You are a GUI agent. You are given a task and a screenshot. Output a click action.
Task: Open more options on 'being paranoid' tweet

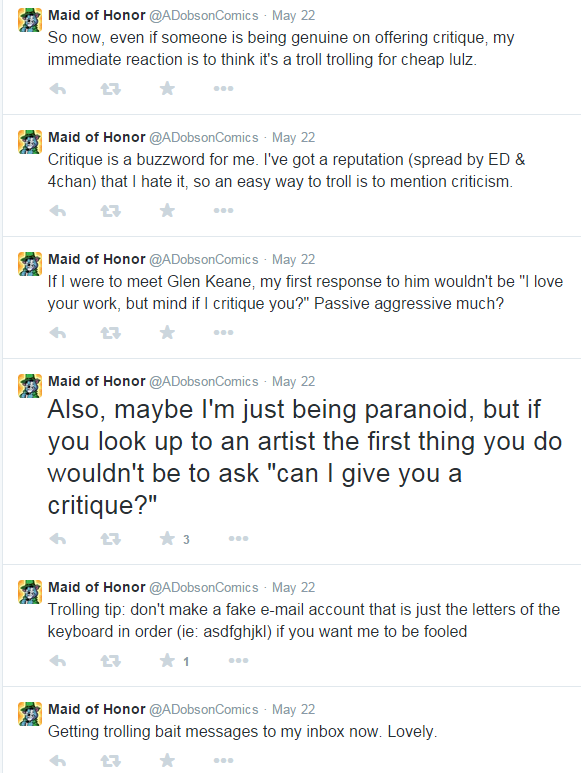pos(239,538)
